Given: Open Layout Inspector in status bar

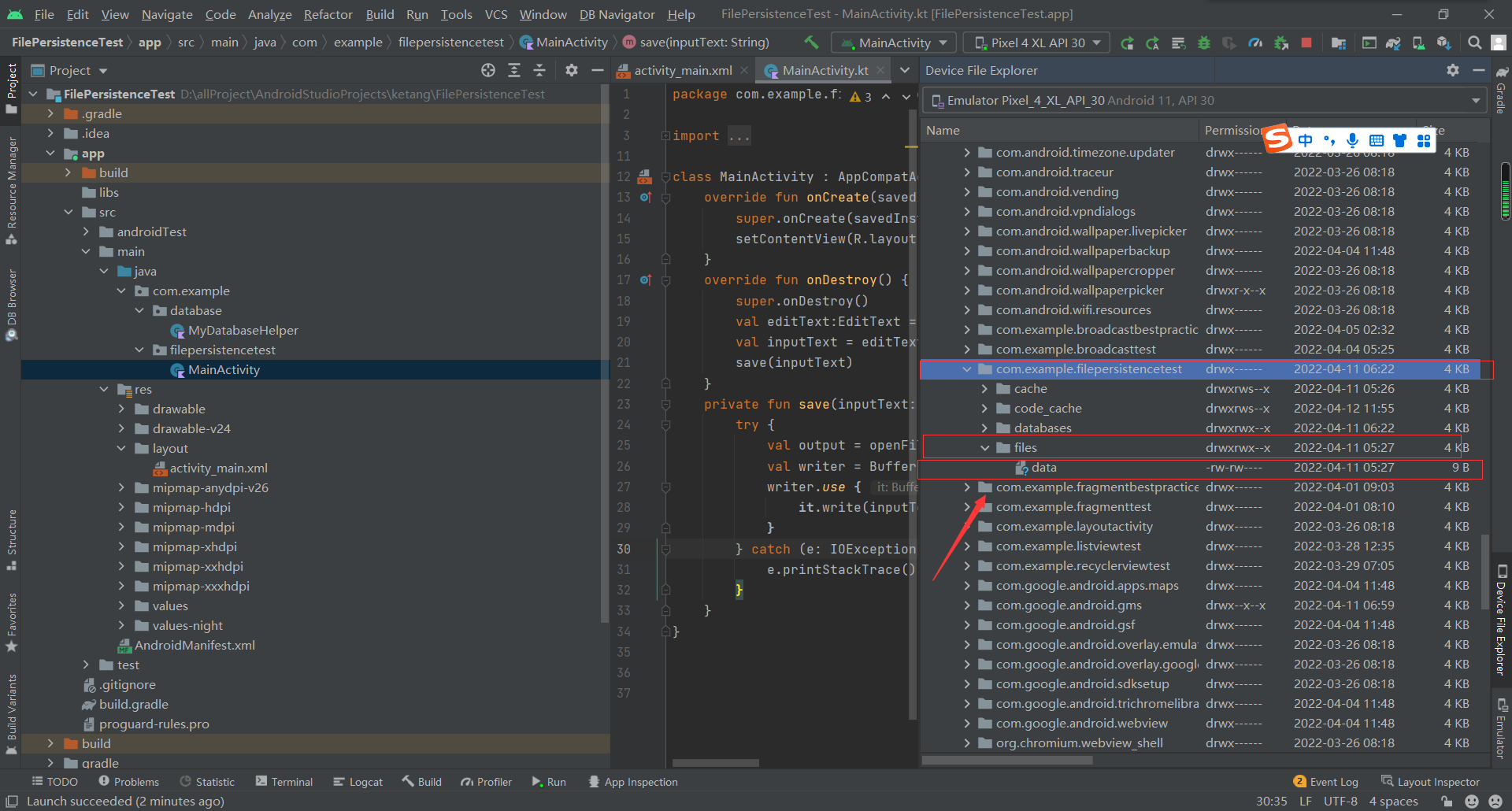Looking at the screenshot, I should pyautogui.click(x=1430, y=782).
